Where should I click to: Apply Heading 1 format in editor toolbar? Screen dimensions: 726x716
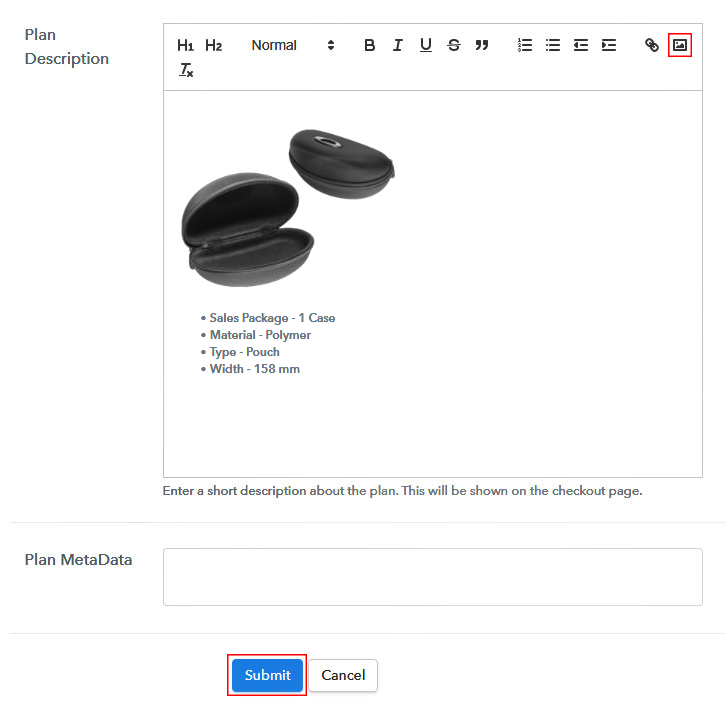(185, 45)
